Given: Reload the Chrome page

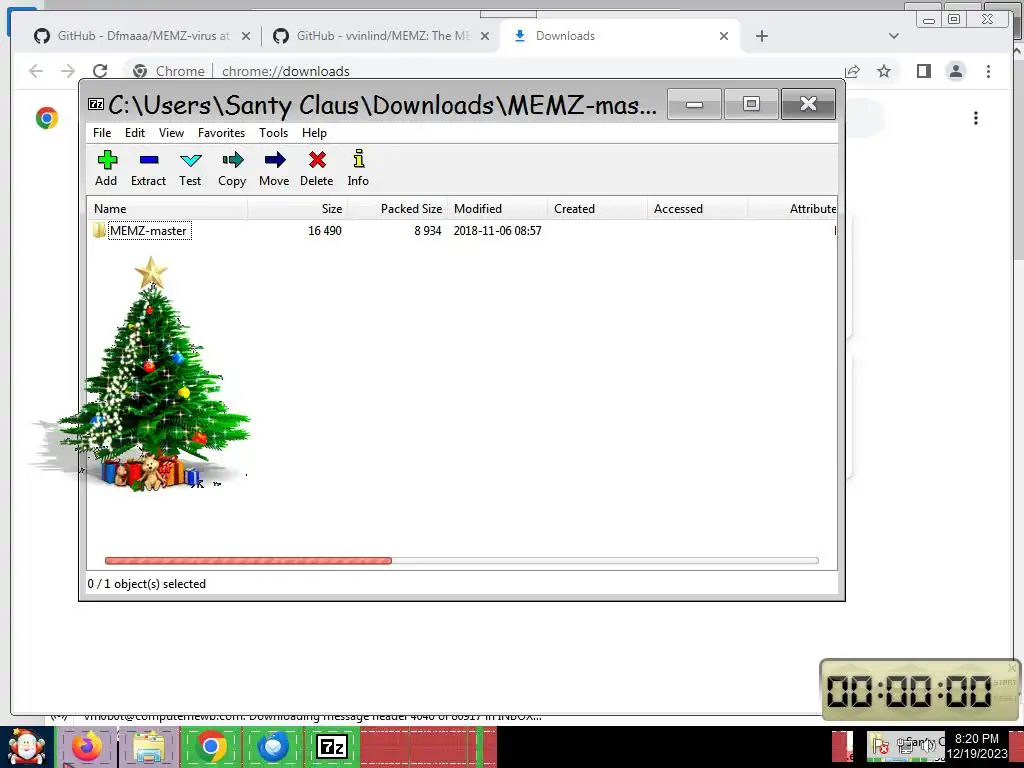Looking at the screenshot, I should (x=100, y=71).
